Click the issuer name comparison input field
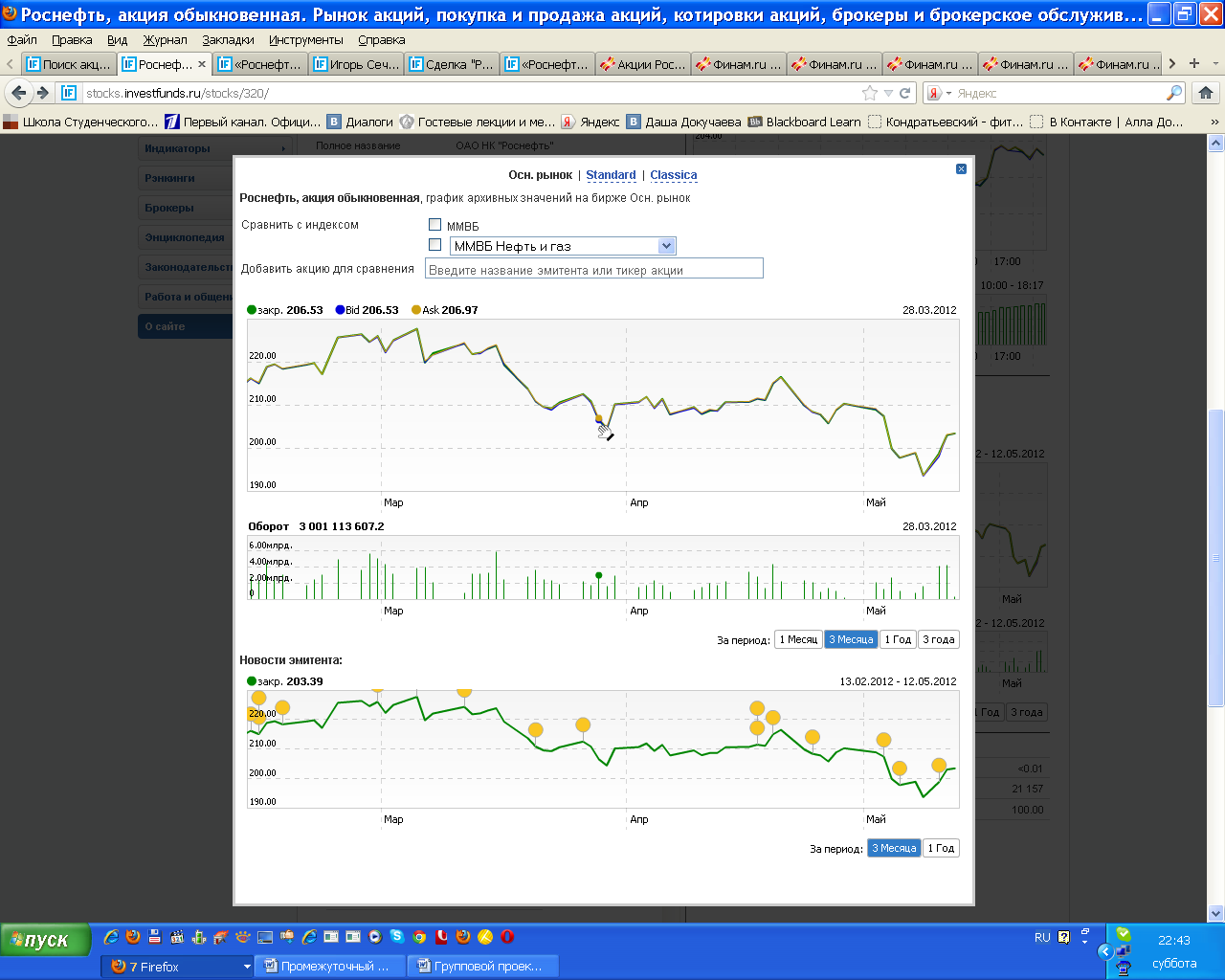Image resolution: width=1225 pixels, height=980 pixels. (x=593, y=269)
